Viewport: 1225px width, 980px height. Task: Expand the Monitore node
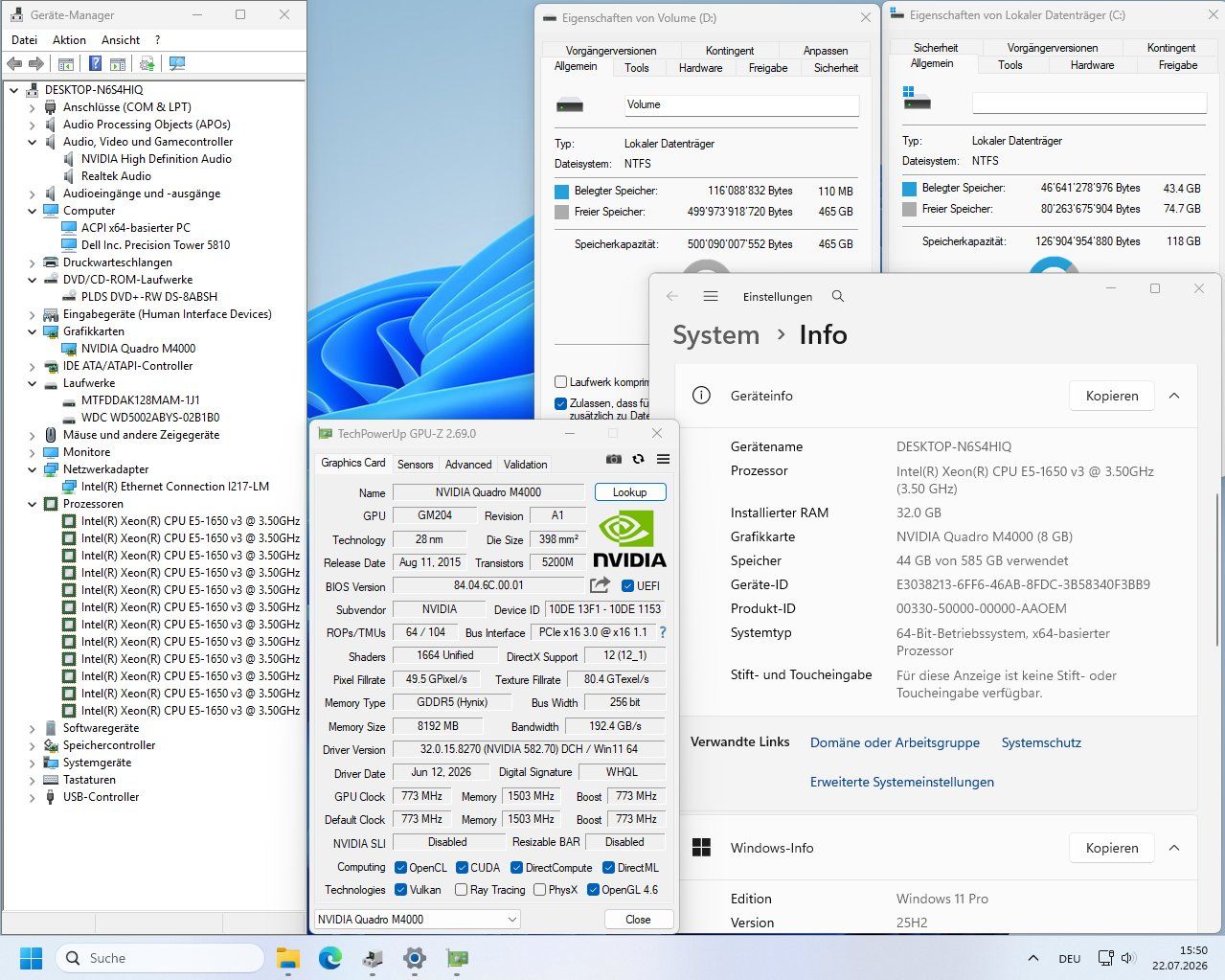tap(32, 452)
